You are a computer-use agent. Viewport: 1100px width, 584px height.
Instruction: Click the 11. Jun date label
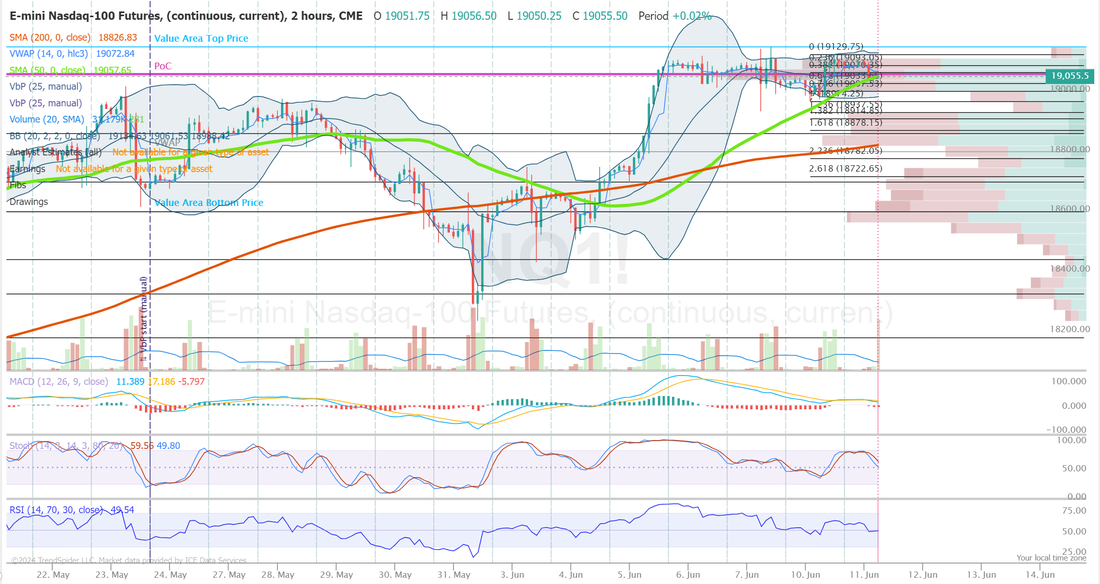pos(864,574)
